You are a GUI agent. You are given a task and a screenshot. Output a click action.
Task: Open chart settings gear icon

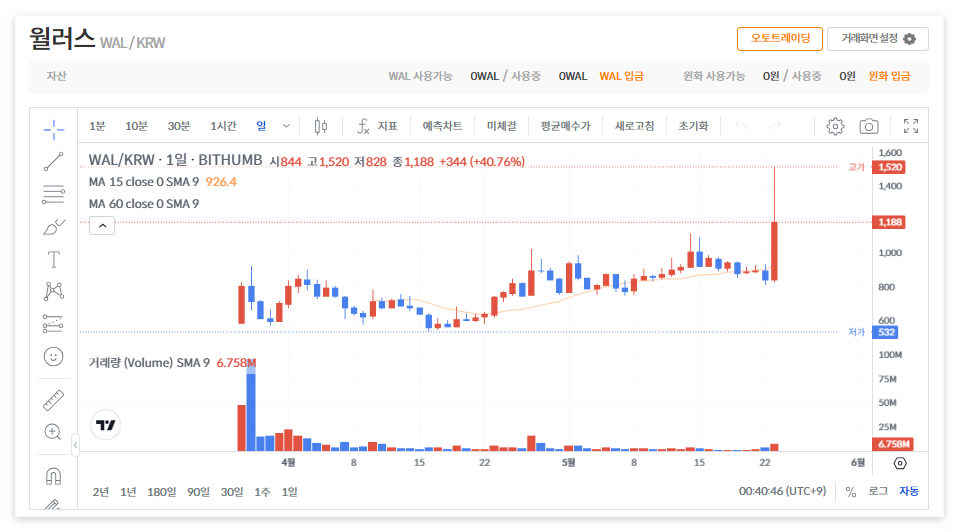[x=835, y=126]
